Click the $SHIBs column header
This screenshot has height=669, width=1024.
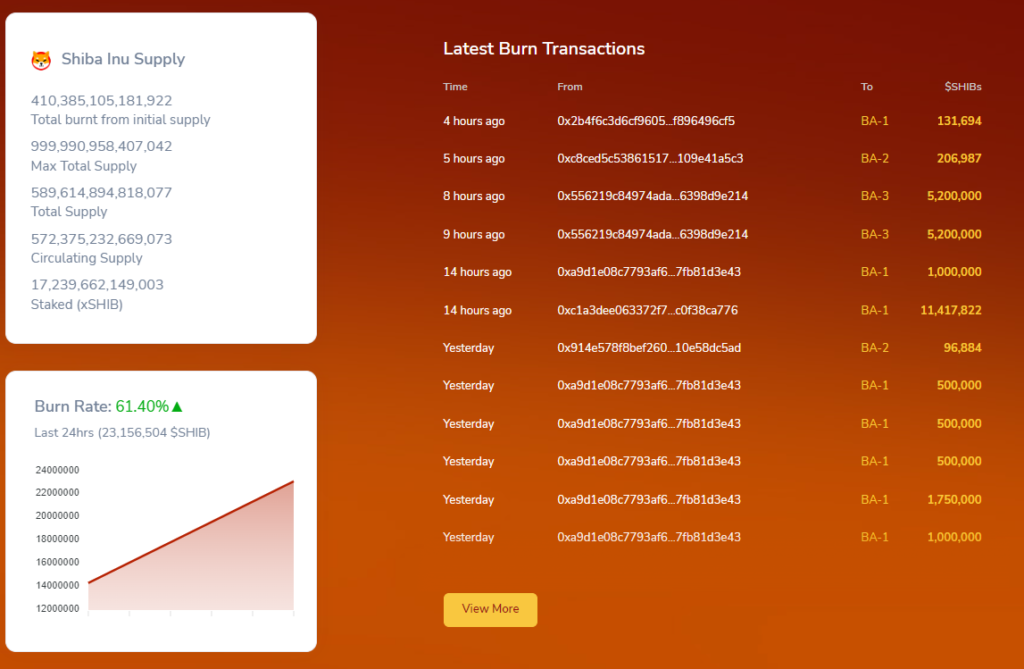click(x=963, y=86)
